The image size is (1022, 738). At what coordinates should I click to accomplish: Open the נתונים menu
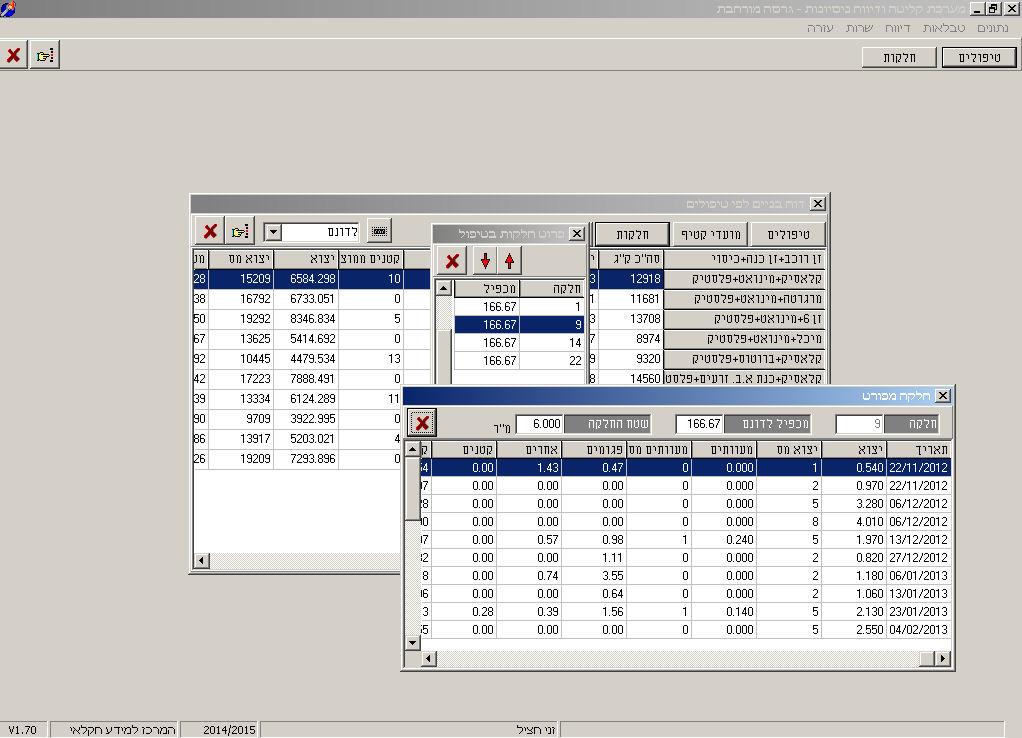tap(993, 28)
